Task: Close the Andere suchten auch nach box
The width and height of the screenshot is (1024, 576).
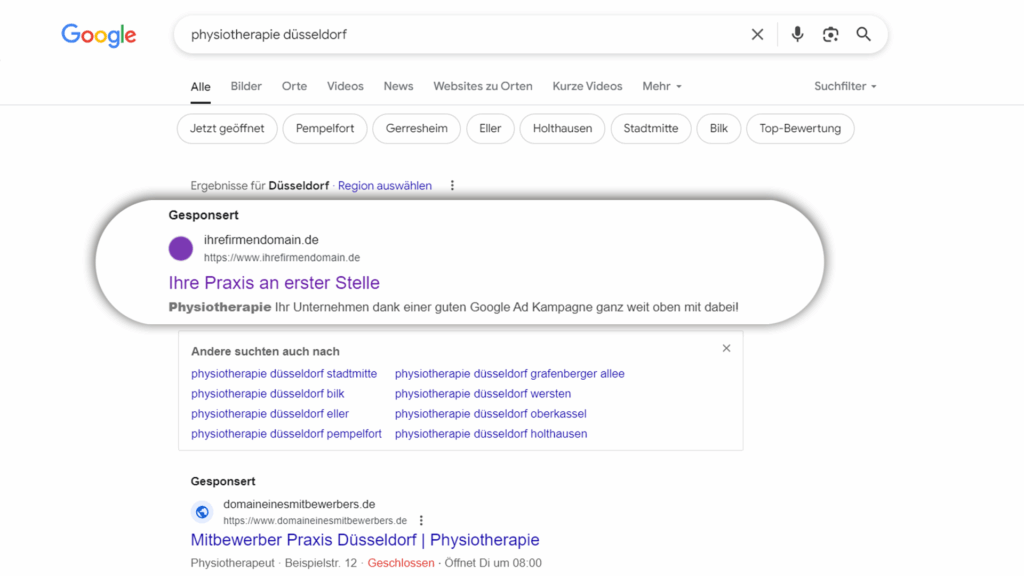Action: click(726, 348)
